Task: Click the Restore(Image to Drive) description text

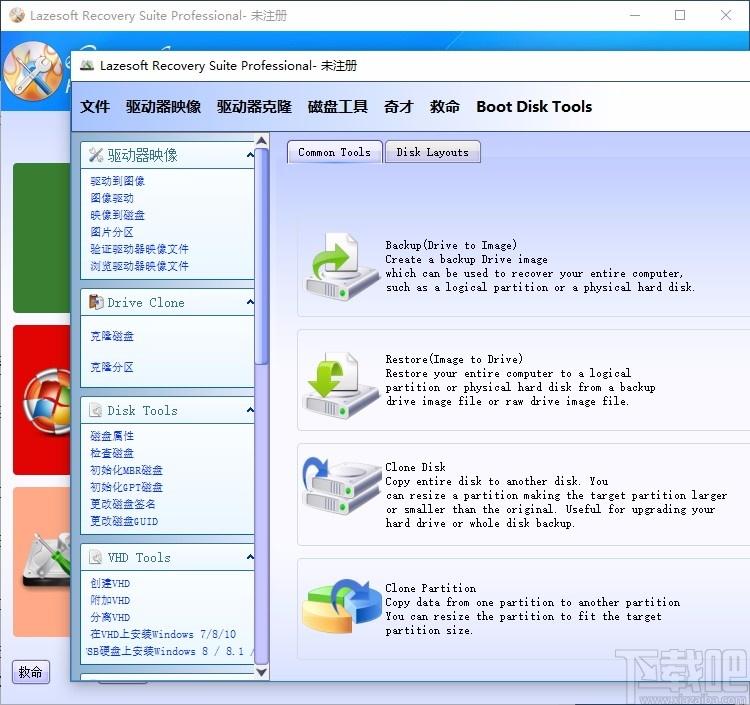Action: pyautogui.click(x=520, y=380)
